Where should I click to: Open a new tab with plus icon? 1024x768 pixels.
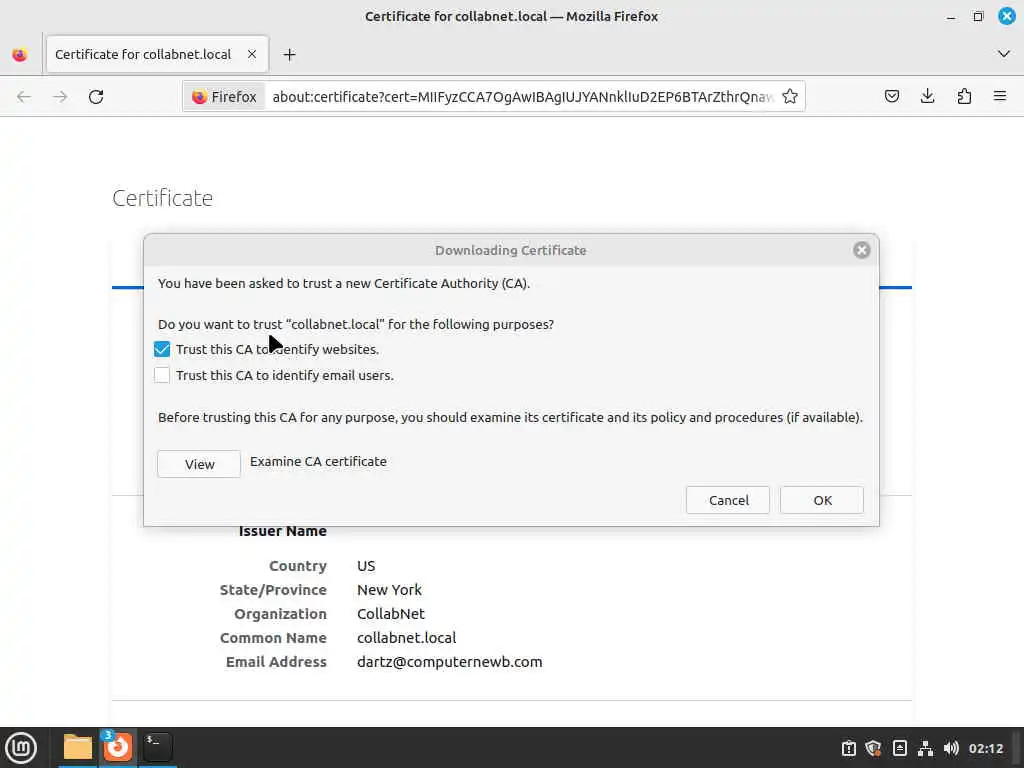[289, 55]
